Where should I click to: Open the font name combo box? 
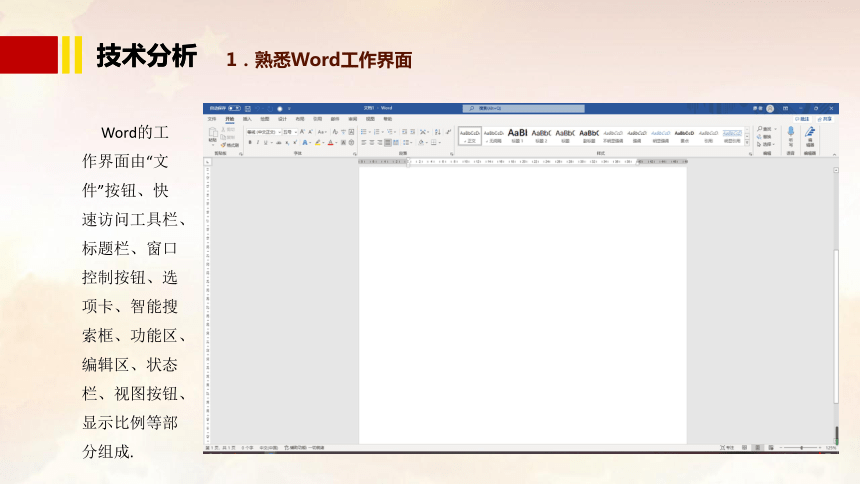[x=264, y=132]
